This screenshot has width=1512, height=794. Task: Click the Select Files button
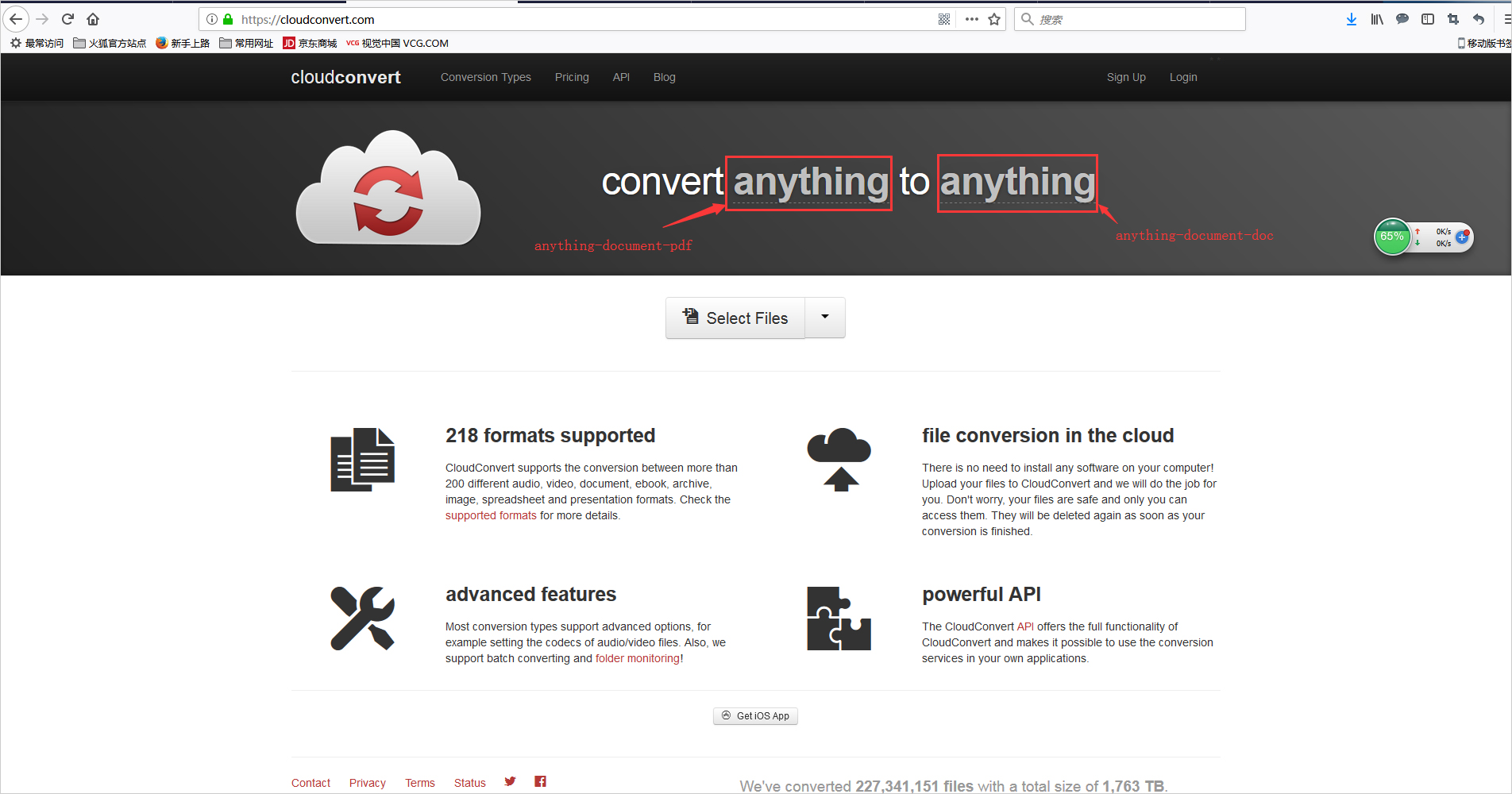[735, 318]
